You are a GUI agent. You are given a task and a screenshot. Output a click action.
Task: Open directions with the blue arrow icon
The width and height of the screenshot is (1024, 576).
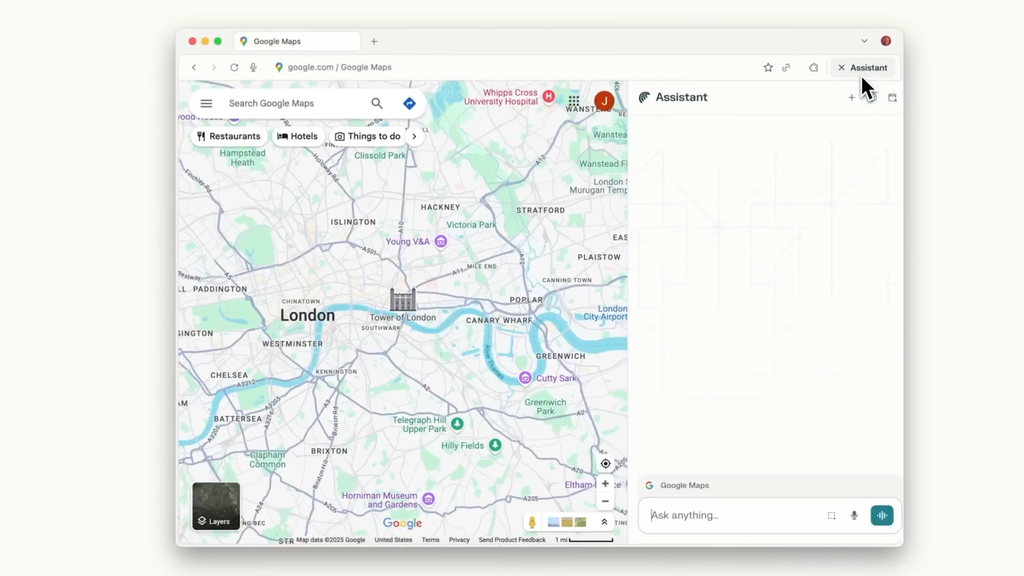(x=409, y=103)
